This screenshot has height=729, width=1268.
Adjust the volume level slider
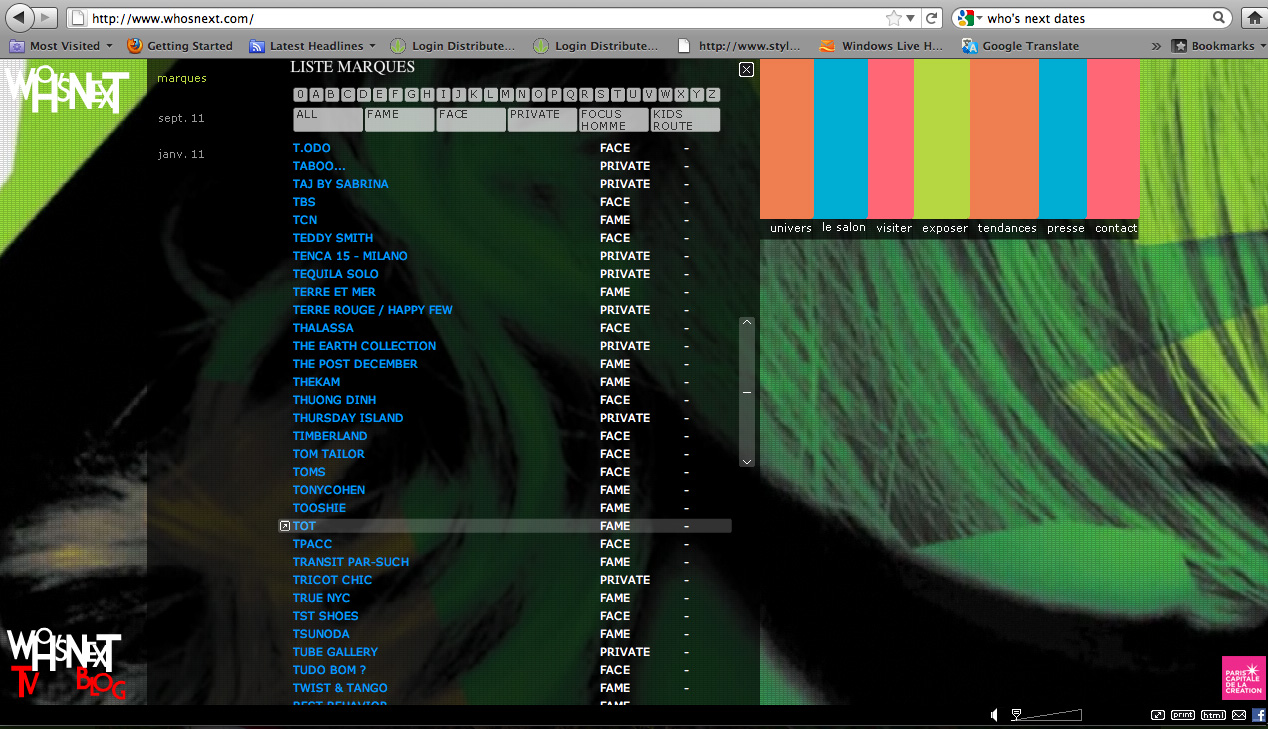tap(1046, 715)
